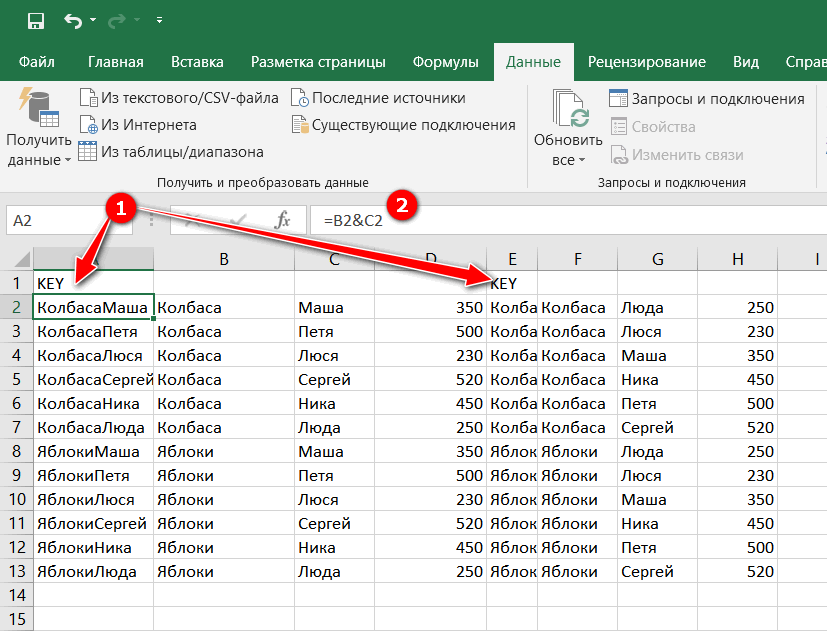Screen dimensions: 827x631
Task: Click the Существующие подключения icon
Action: [300, 125]
